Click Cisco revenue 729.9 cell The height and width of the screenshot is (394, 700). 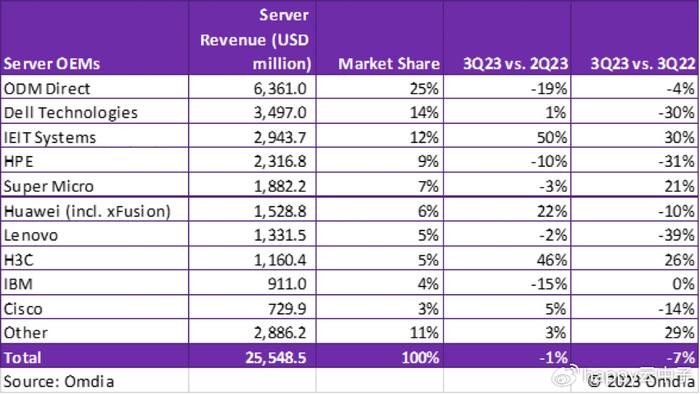coord(252,307)
